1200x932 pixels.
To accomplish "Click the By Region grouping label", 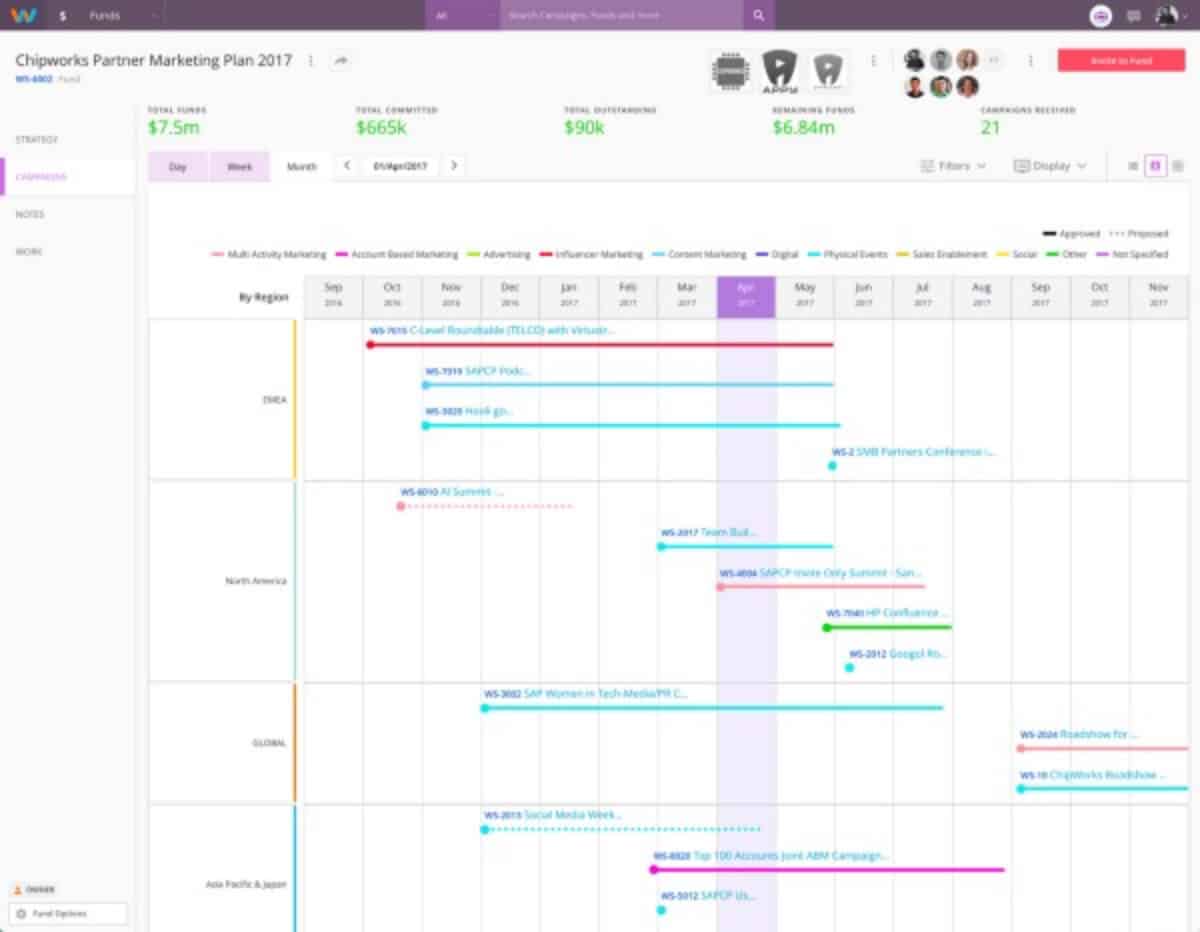I will pos(264,297).
